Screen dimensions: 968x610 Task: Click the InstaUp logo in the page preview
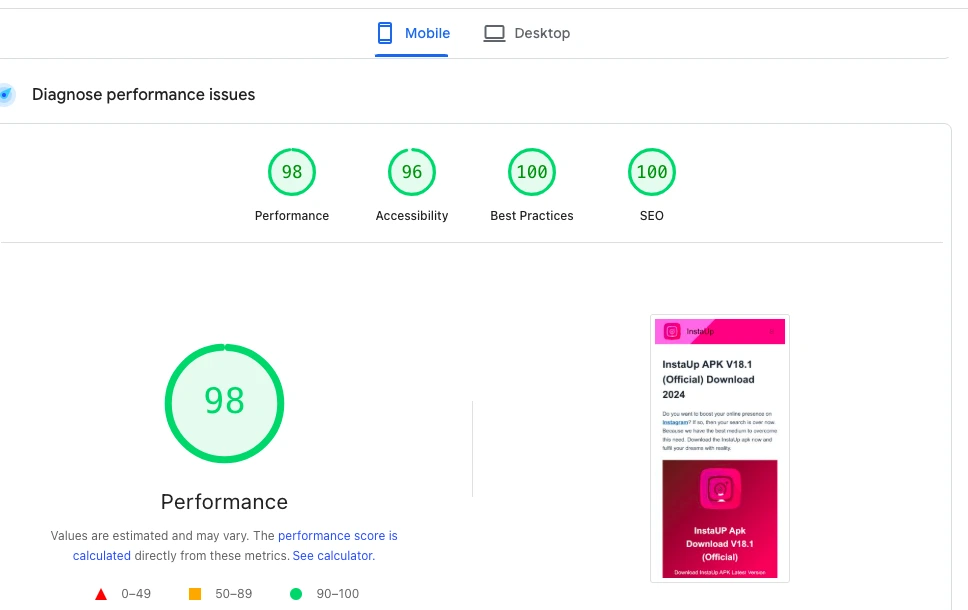click(673, 331)
